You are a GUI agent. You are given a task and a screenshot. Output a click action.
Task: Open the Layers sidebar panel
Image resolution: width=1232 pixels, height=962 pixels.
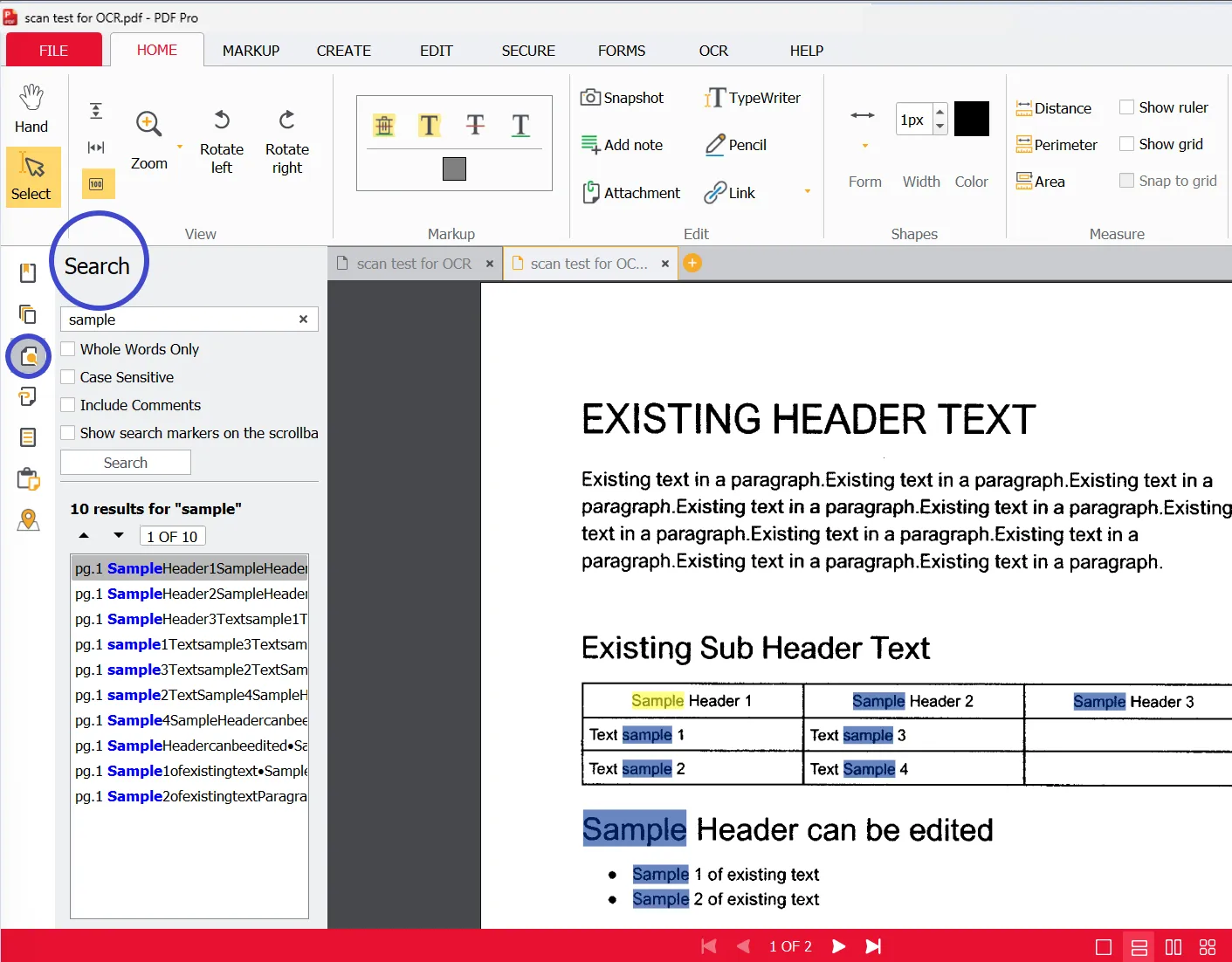click(28, 396)
